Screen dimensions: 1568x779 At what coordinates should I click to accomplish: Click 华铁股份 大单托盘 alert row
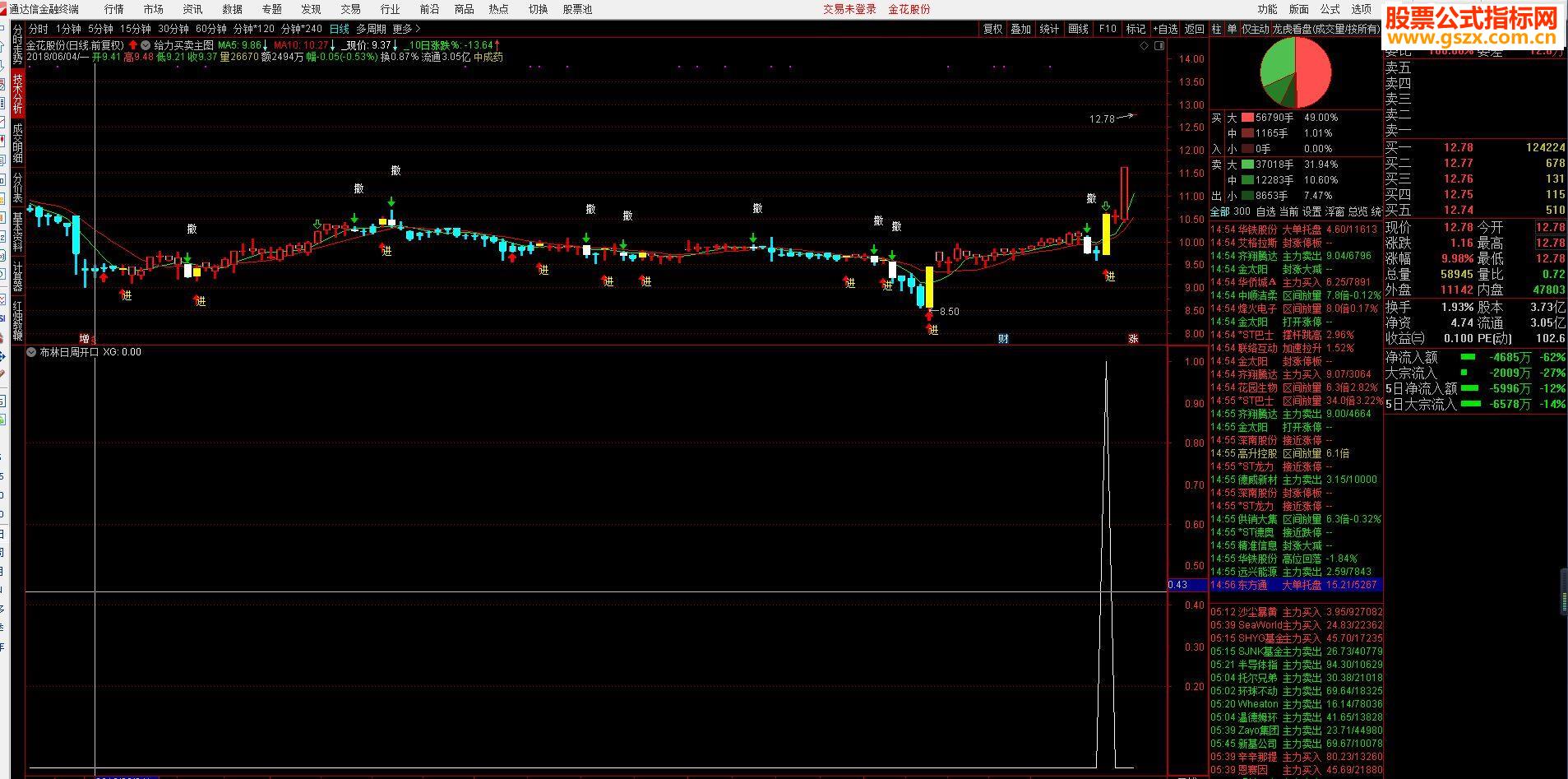coord(1296,230)
